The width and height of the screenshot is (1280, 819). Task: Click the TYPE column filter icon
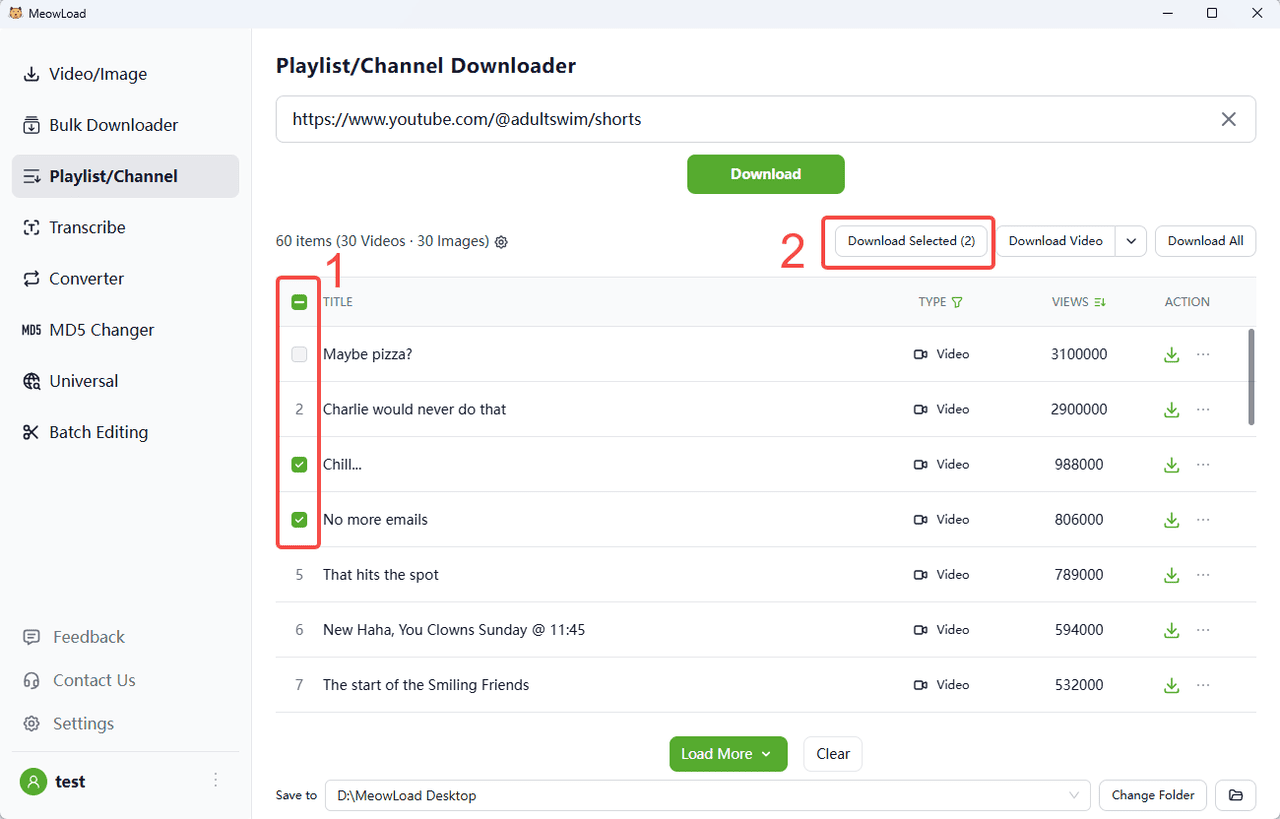pyautogui.click(x=957, y=302)
